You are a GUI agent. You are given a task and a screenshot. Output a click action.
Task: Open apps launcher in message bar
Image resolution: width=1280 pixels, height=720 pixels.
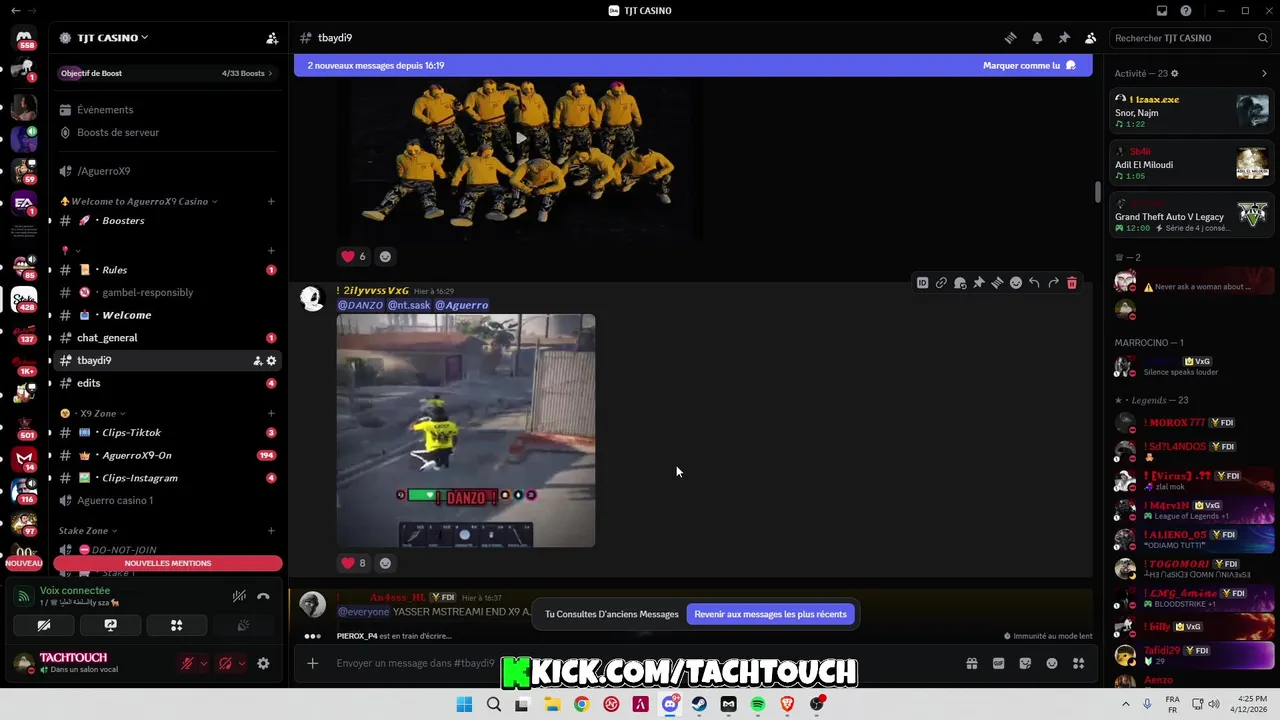click(1079, 663)
